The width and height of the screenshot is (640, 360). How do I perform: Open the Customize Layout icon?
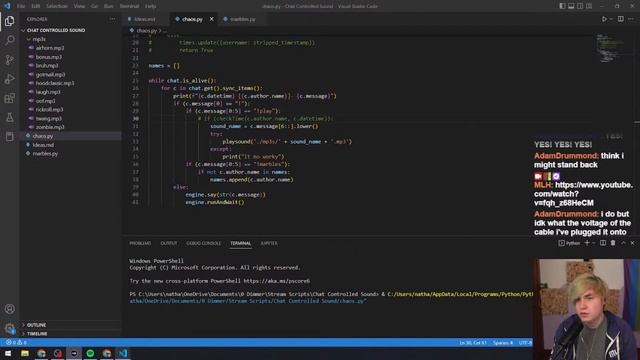(x=589, y=6)
